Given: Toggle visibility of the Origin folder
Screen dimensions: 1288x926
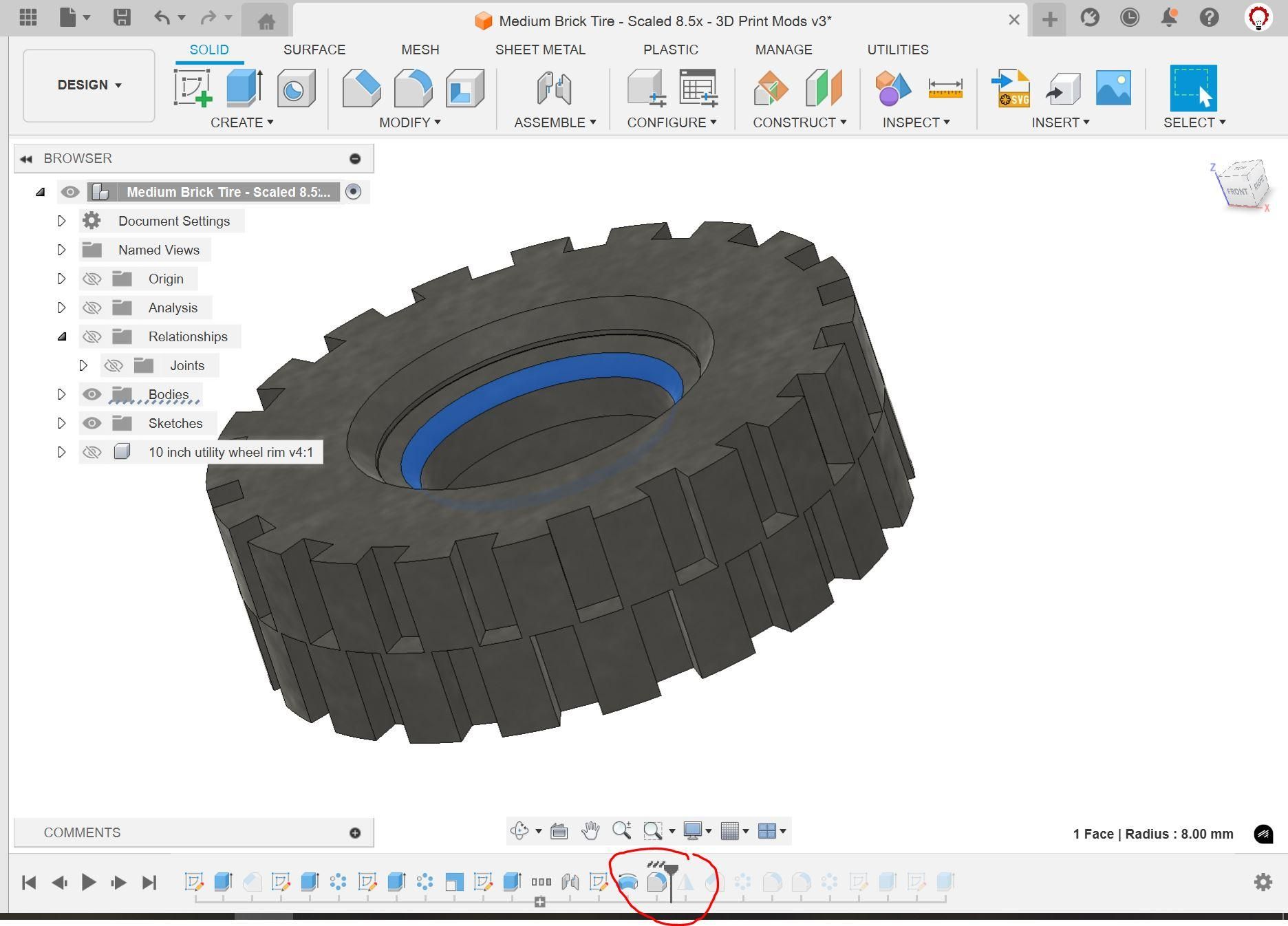Looking at the screenshot, I should pos(92,279).
